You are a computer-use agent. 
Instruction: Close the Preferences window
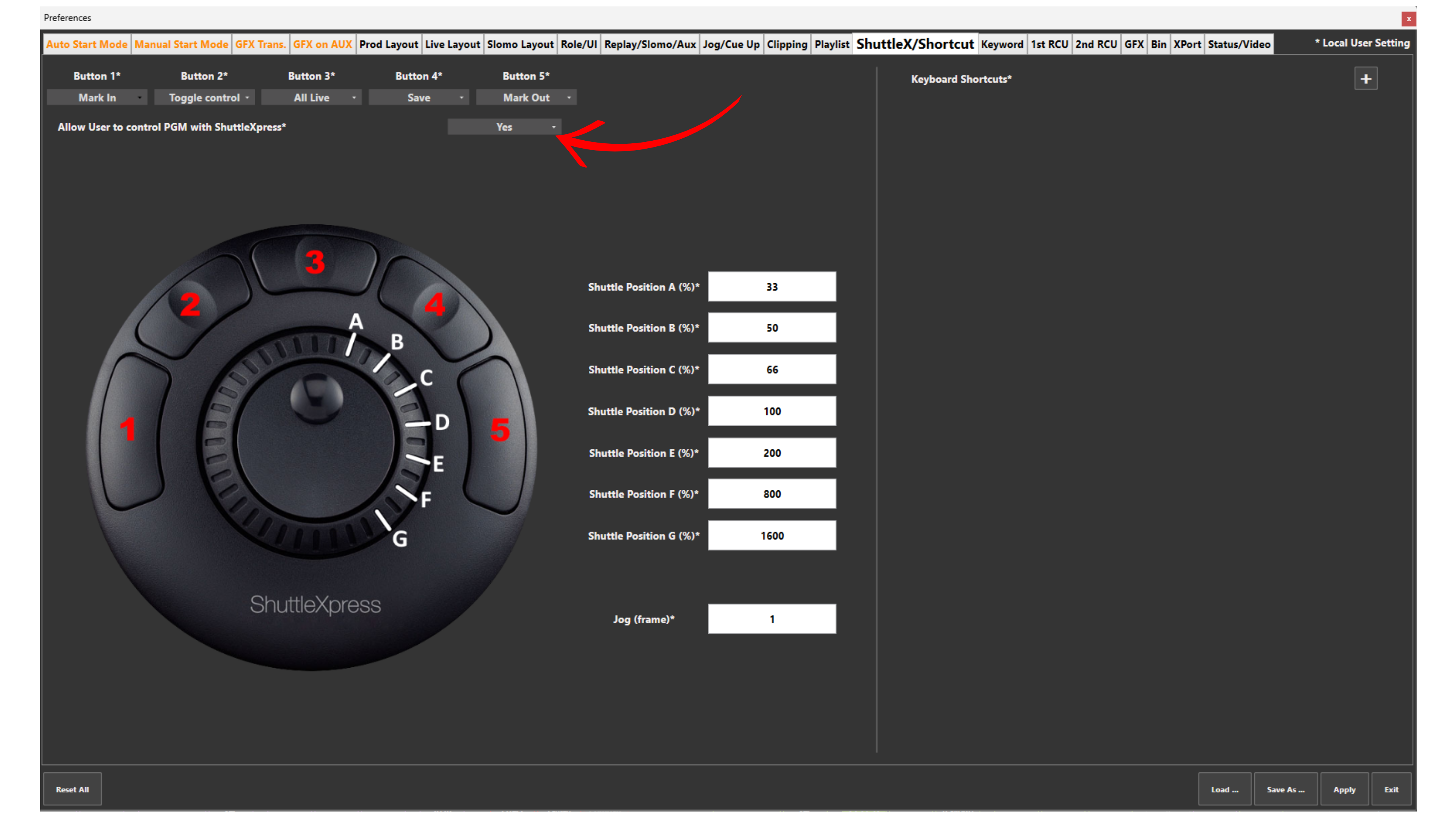tap(1409, 19)
